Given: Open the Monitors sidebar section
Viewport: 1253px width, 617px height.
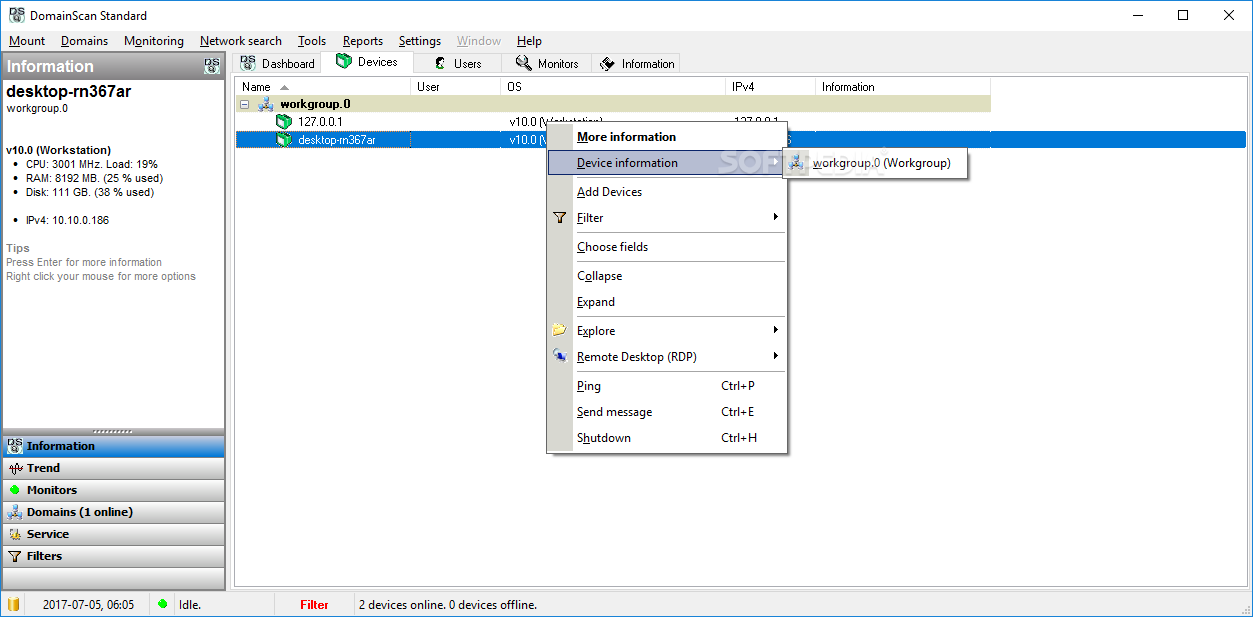Looking at the screenshot, I should pos(114,490).
